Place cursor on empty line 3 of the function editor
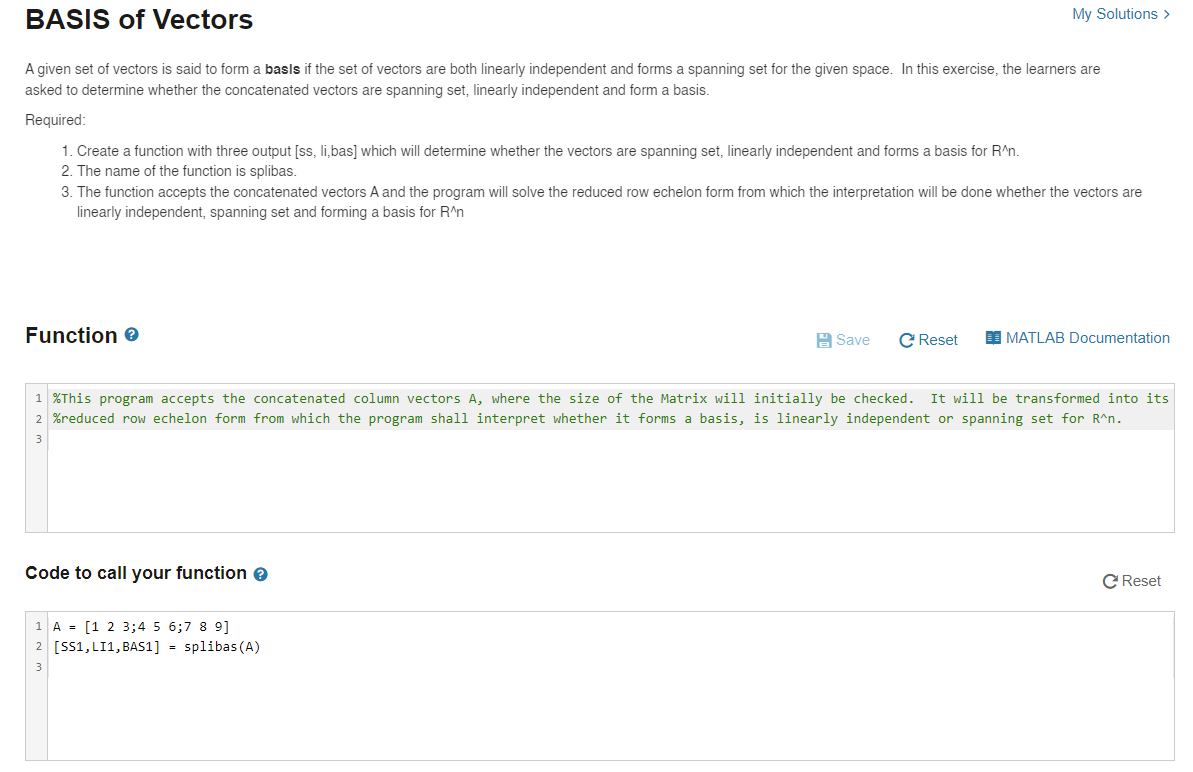 (200, 438)
